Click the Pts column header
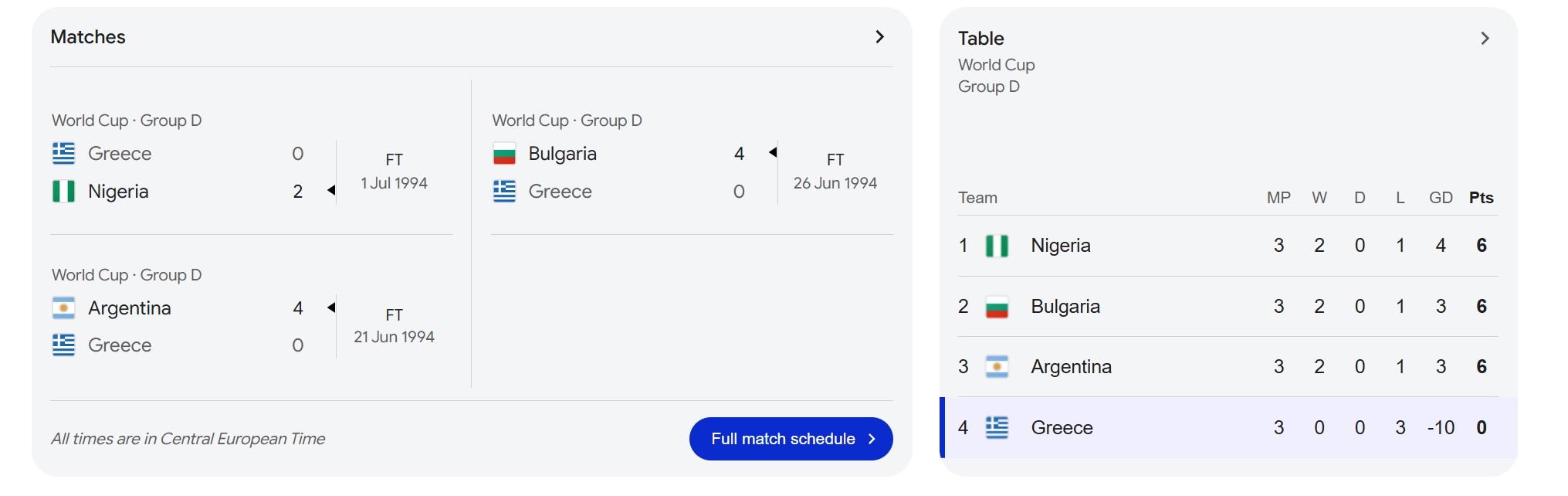Screen dimensions: 1568x496 (x=1481, y=198)
